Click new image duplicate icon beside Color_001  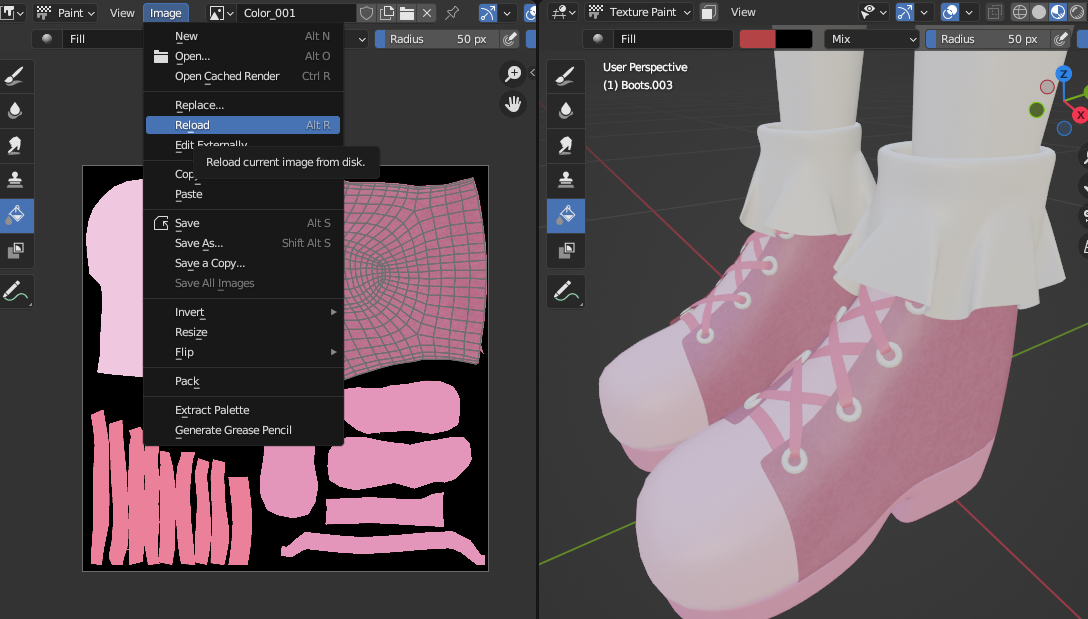(386, 12)
